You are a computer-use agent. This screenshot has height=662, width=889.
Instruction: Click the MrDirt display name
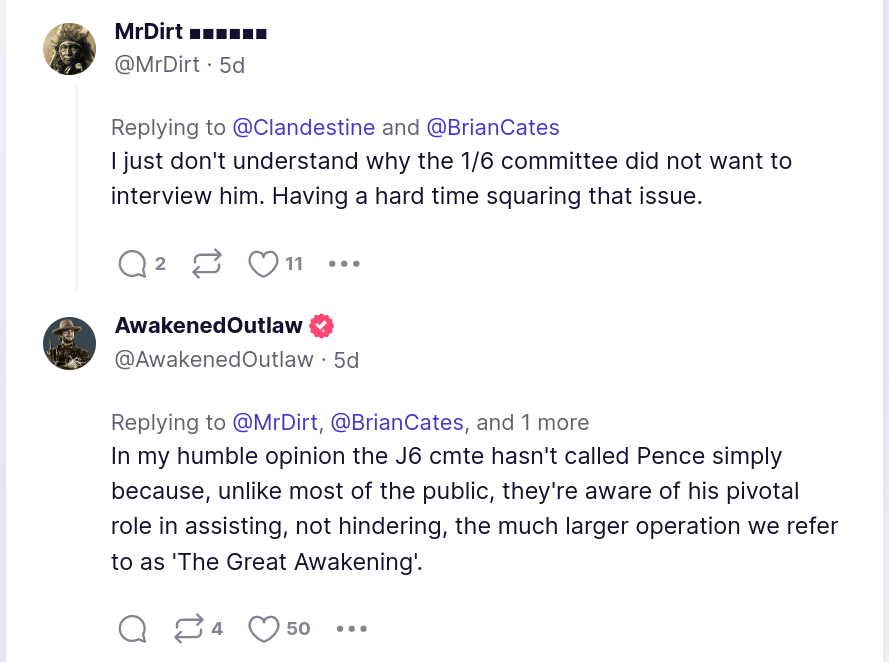pos(149,32)
